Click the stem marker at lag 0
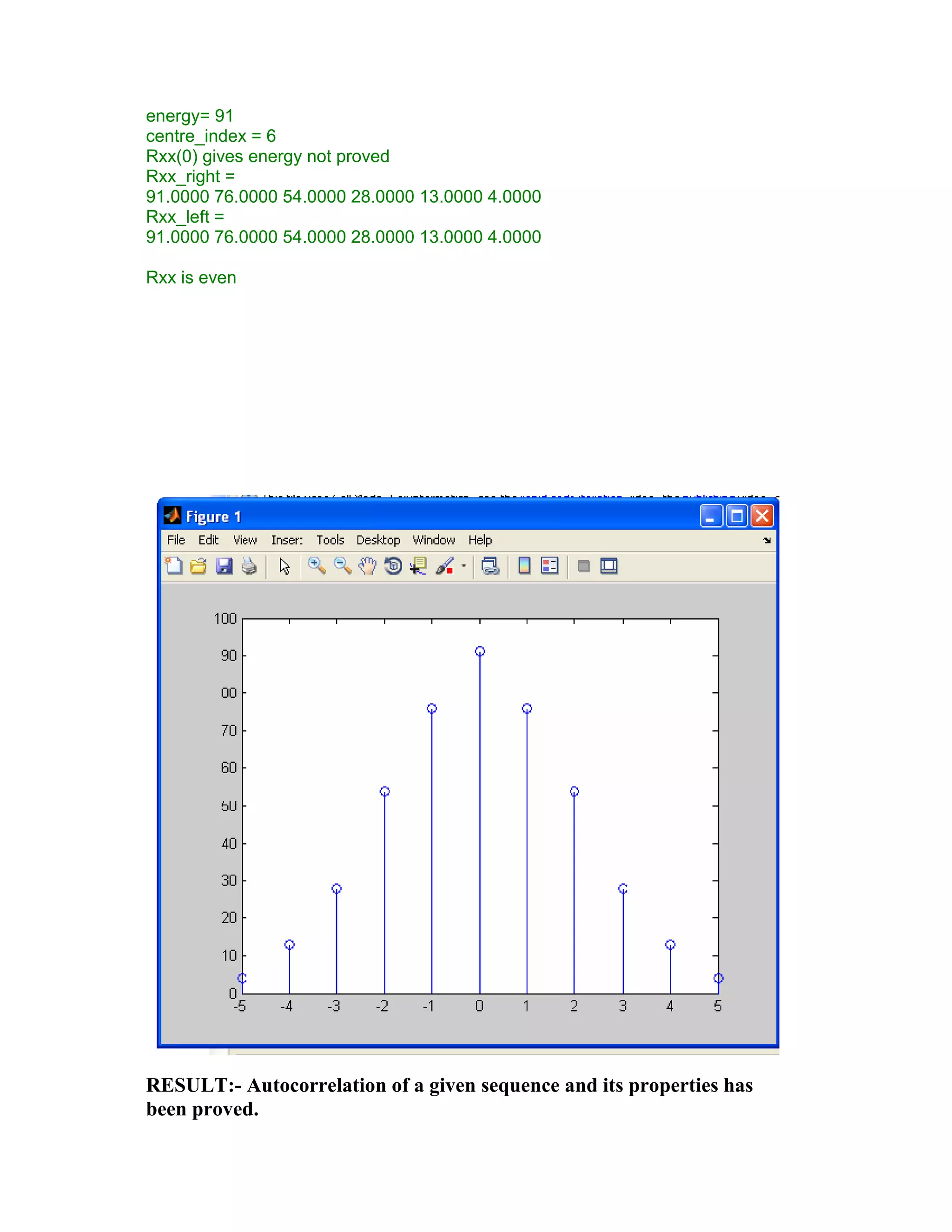The image size is (952, 1232). (480, 651)
